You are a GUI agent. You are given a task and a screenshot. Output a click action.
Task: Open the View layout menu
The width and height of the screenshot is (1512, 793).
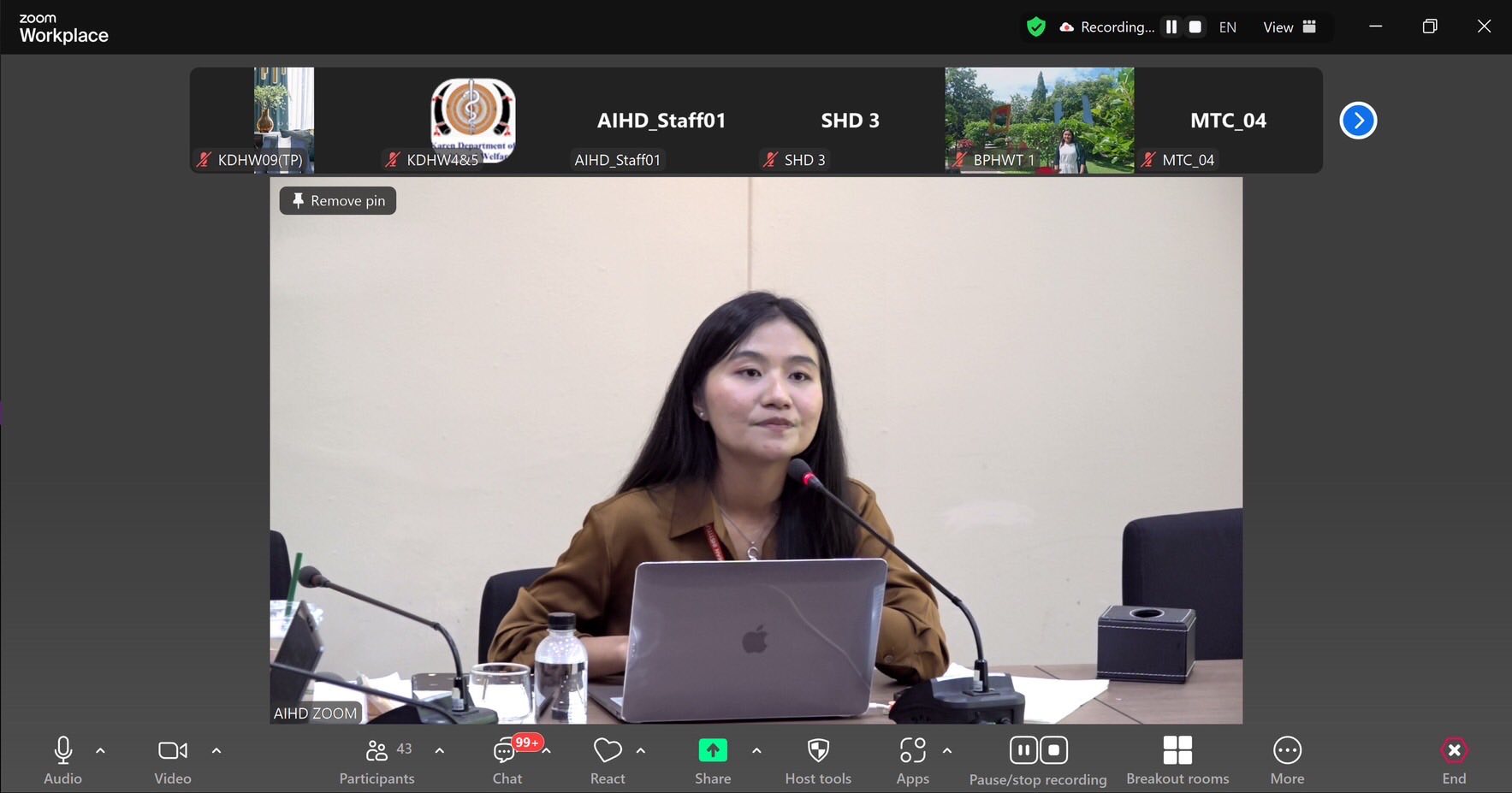click(1289, 27)
